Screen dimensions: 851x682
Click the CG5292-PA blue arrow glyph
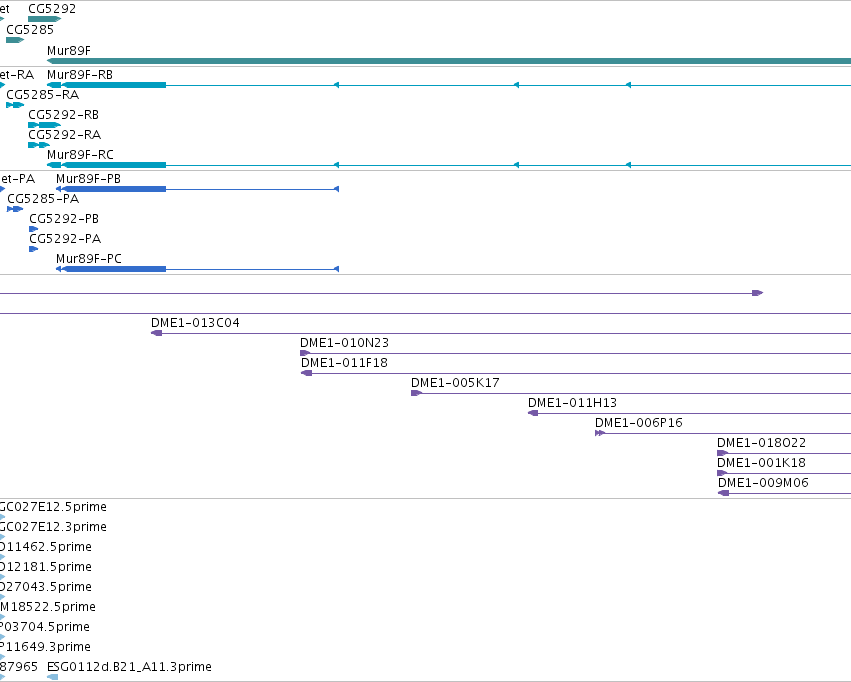pos(34,249)
